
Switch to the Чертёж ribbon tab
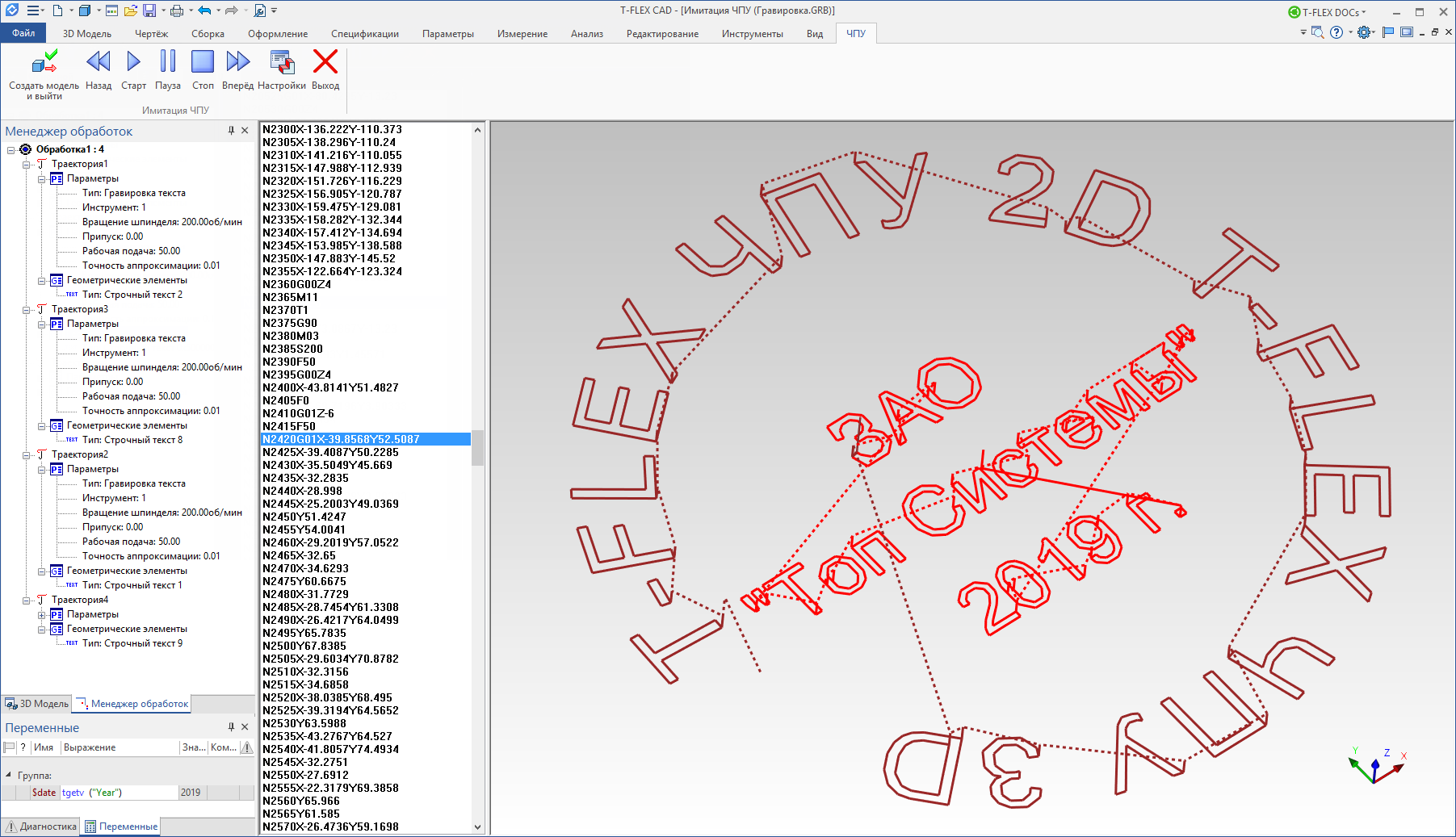151,34
